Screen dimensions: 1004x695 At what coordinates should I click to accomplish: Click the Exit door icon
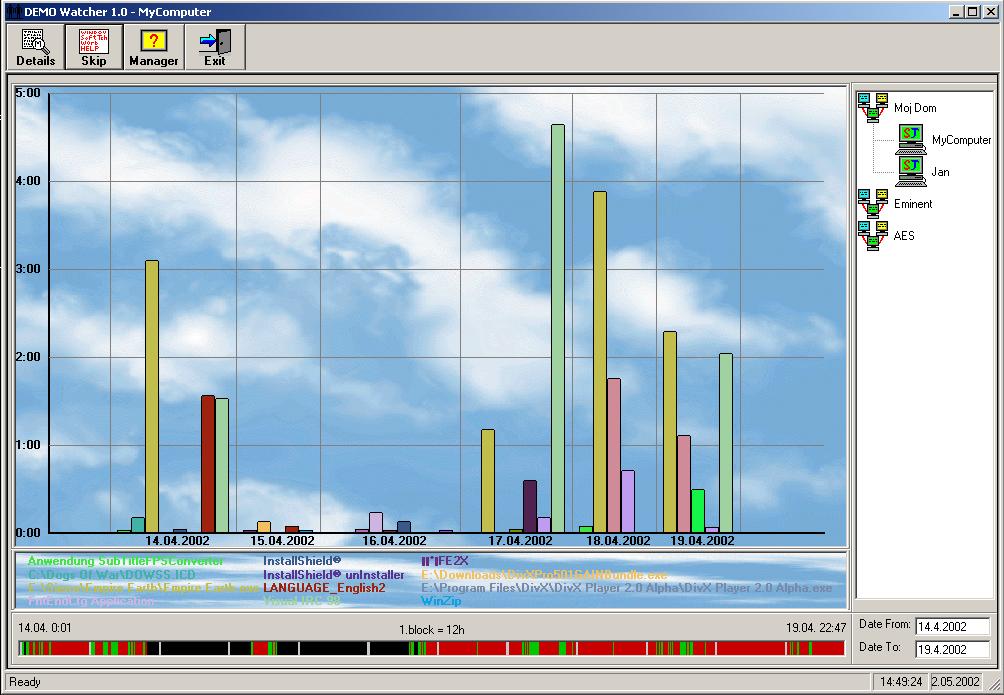point(214,41)
